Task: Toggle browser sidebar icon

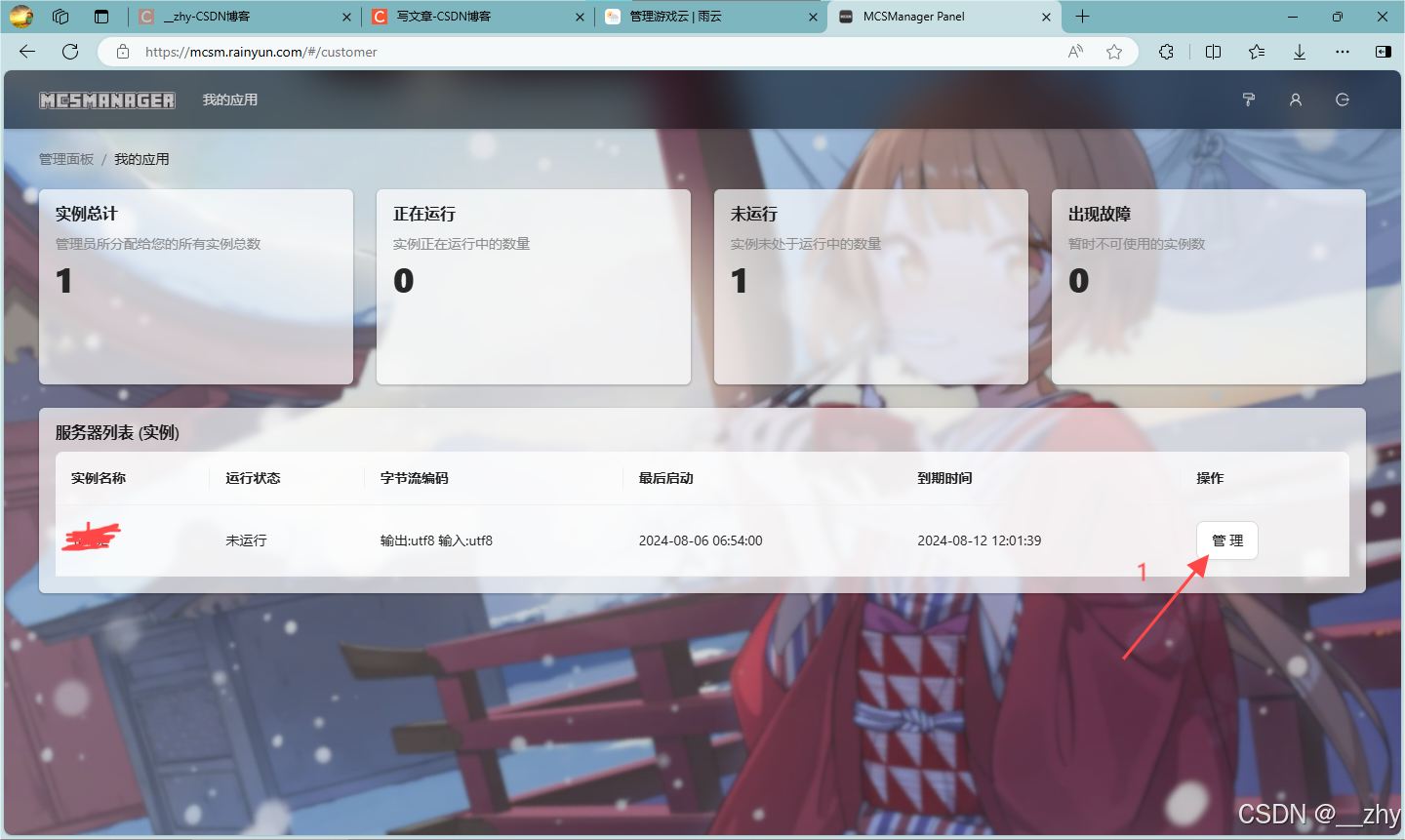Action: (x=1383, y=52)
